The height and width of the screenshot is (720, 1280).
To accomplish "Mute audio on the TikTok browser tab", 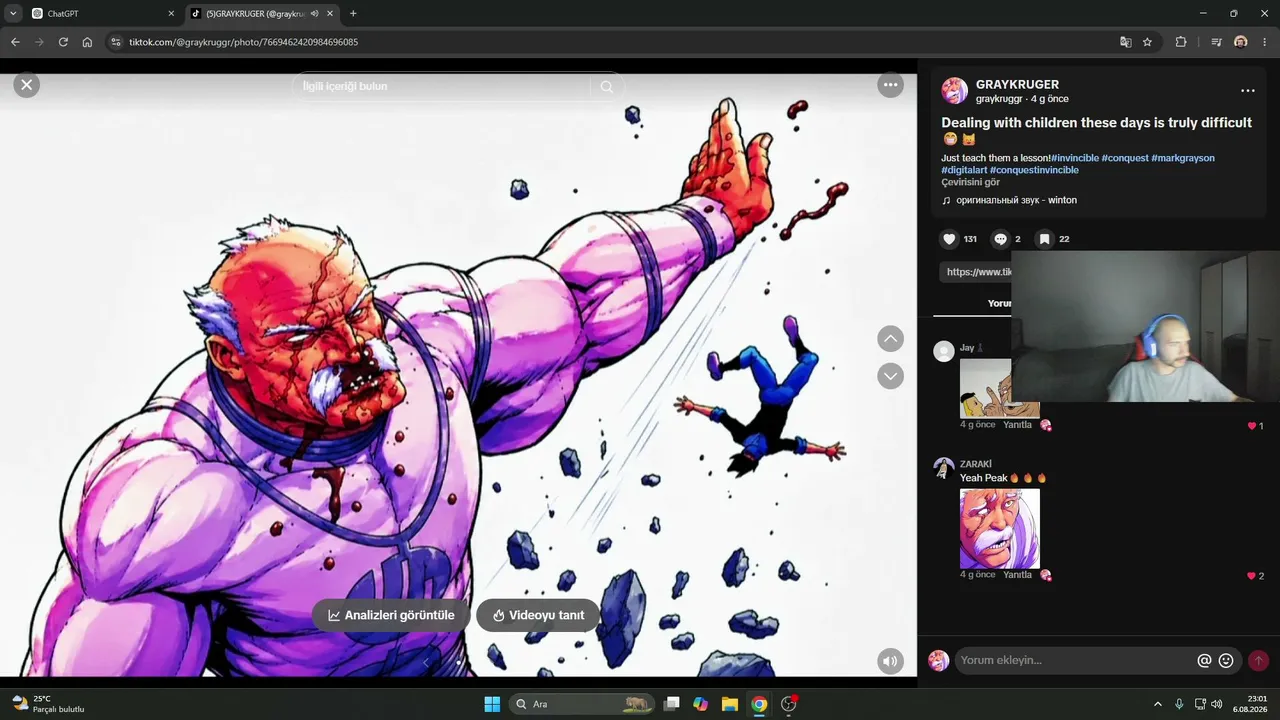I will (x=314, y=14).
